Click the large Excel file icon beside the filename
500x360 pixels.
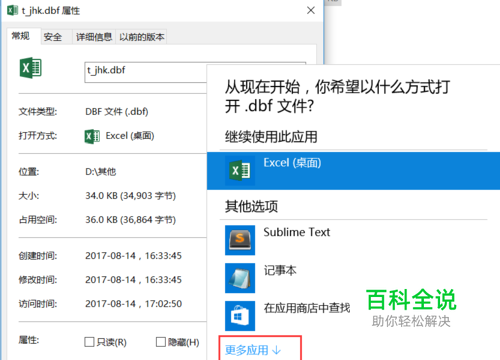click(x=30, y=68)
